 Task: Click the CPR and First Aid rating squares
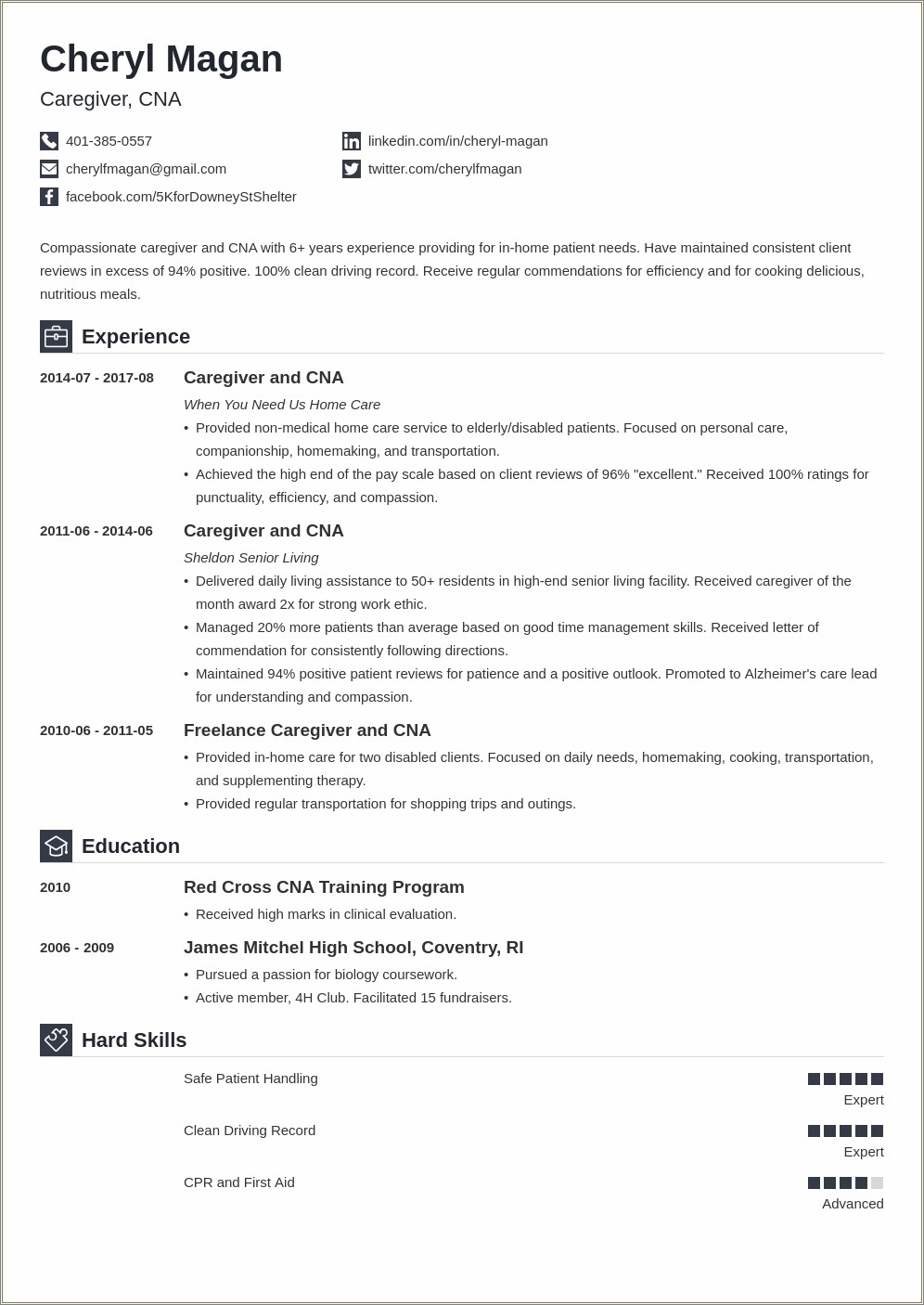point(845,1182)
